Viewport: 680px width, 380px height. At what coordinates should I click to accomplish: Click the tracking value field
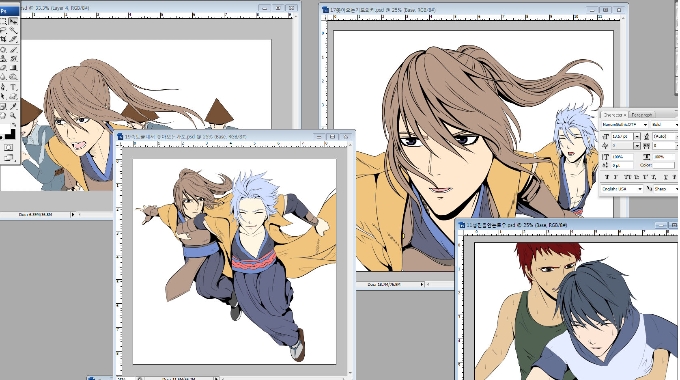664,146
